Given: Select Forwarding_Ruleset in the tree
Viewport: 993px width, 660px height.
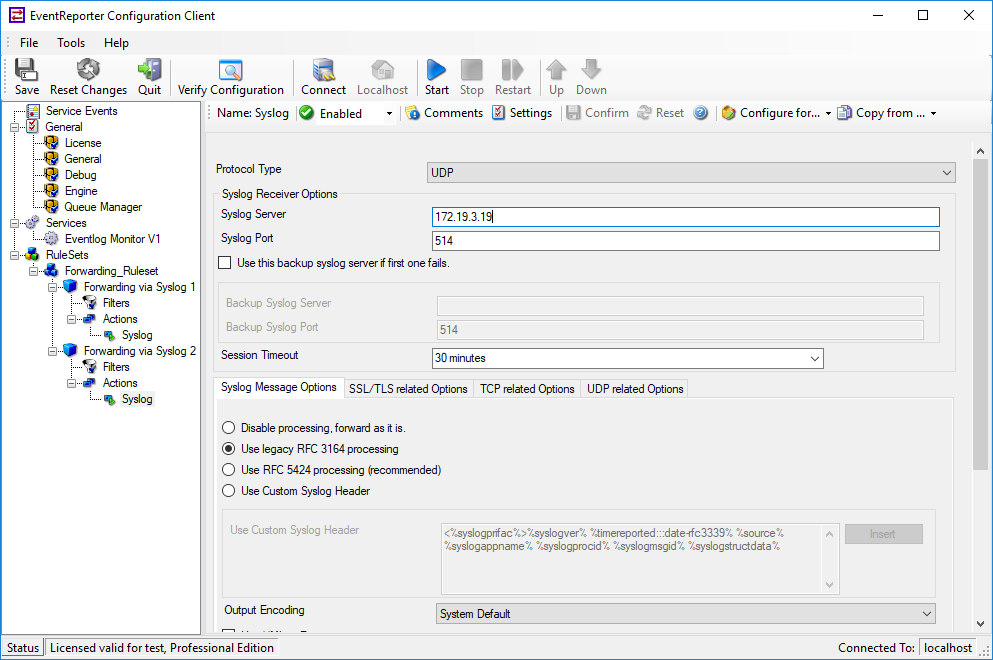Looking at the screenshot, I should (111, 271).
